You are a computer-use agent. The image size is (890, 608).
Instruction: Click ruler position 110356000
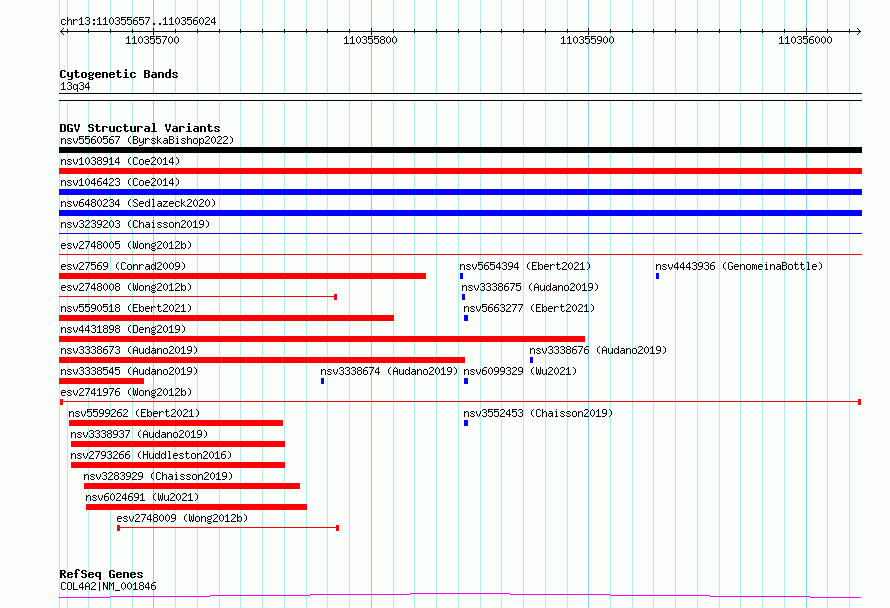tap(805, 40)
